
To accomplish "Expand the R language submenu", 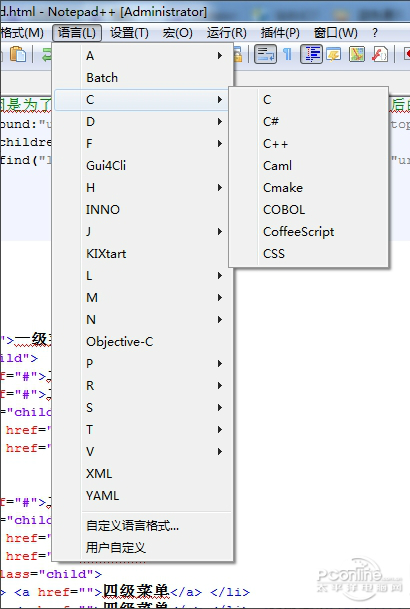I will [x=143, y=385].
